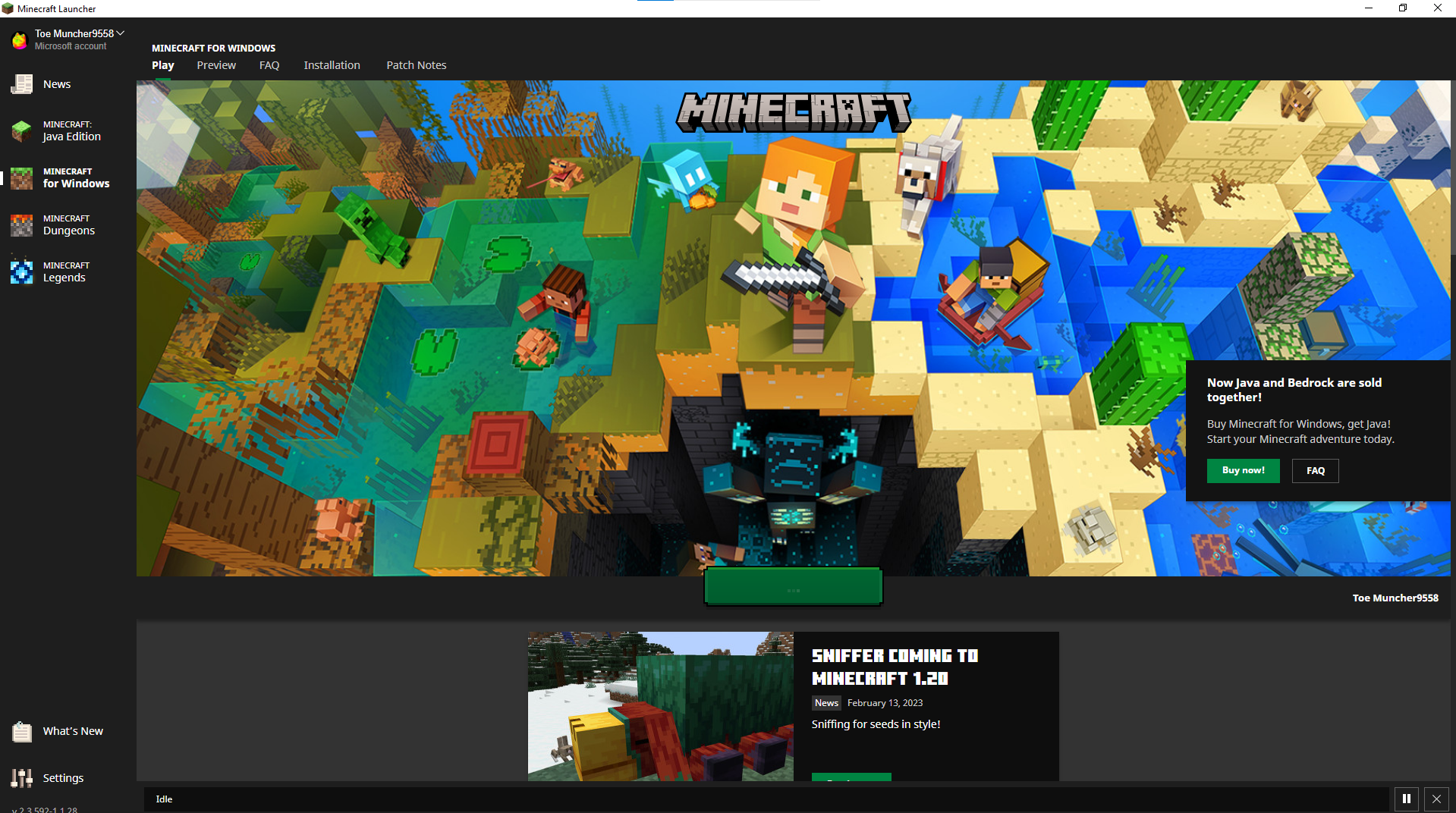Click the Minecraft Launcher title bar icon
This screenshot has height=813, width=1456.
click(x=8, y=8)
